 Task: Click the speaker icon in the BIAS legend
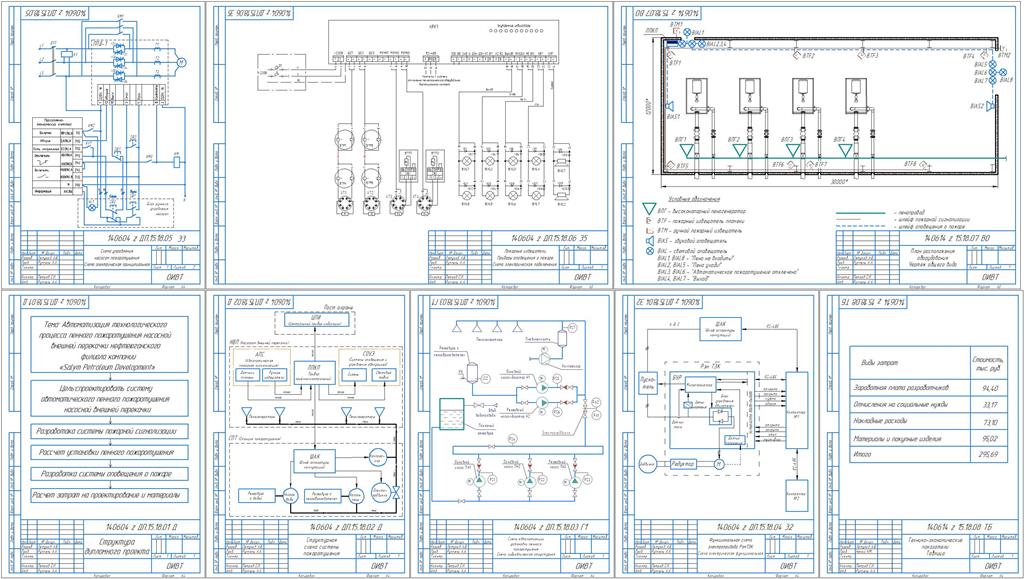pos(649,240)
